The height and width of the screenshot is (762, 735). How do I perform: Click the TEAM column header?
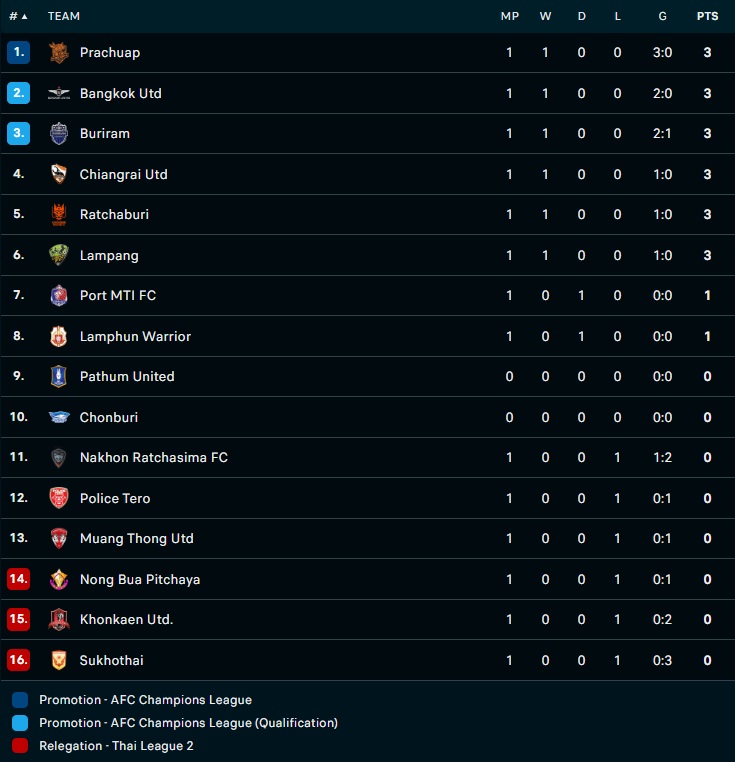[x=64, y=16]
